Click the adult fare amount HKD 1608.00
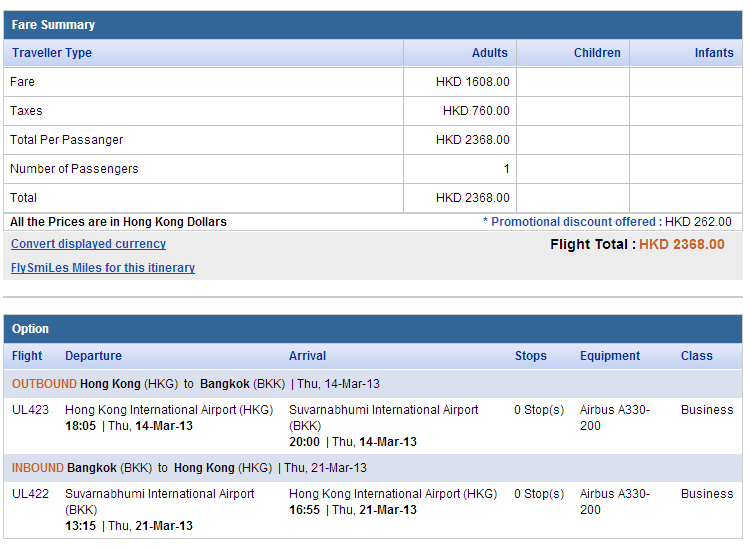This screenshot has width=750, height=549. 472,82
